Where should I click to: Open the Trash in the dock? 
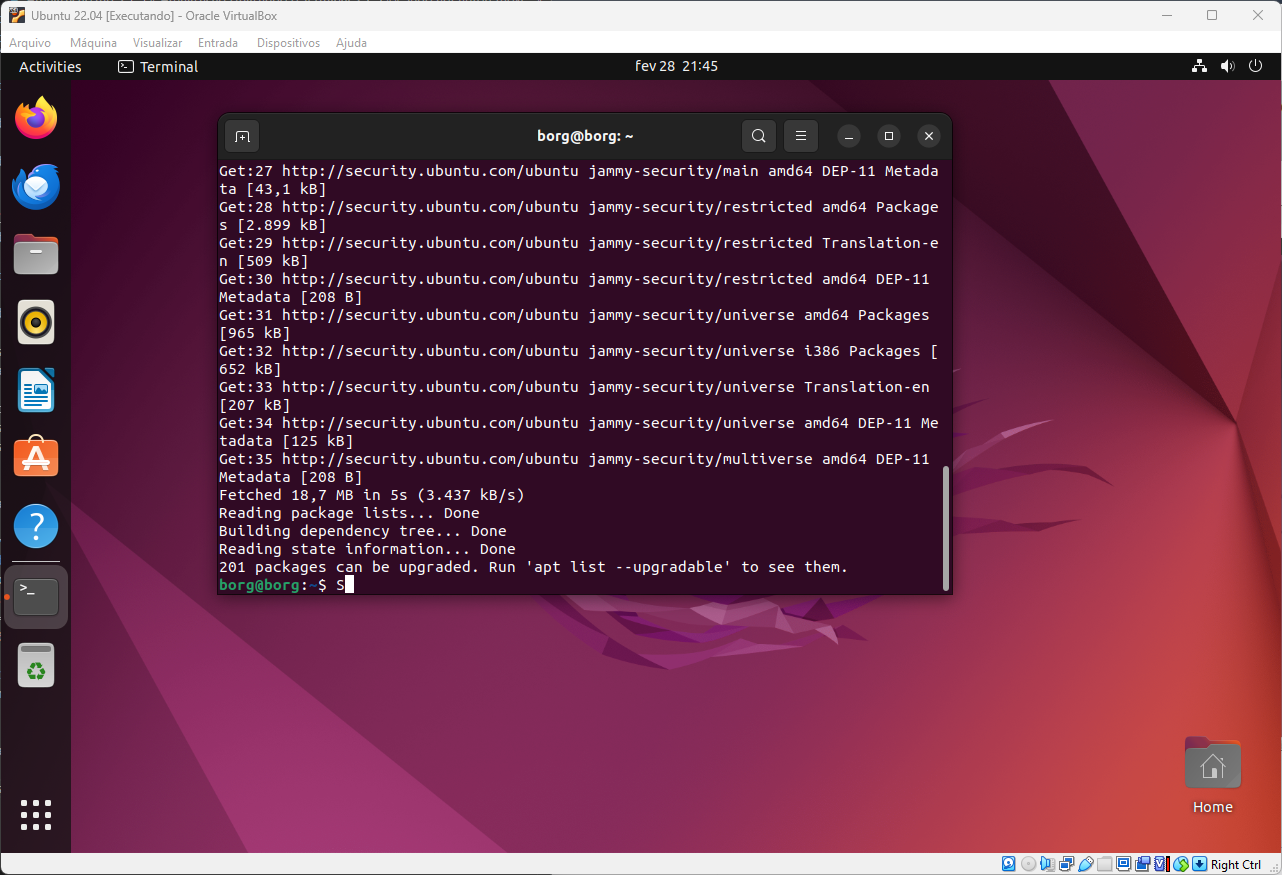[36, 665]
